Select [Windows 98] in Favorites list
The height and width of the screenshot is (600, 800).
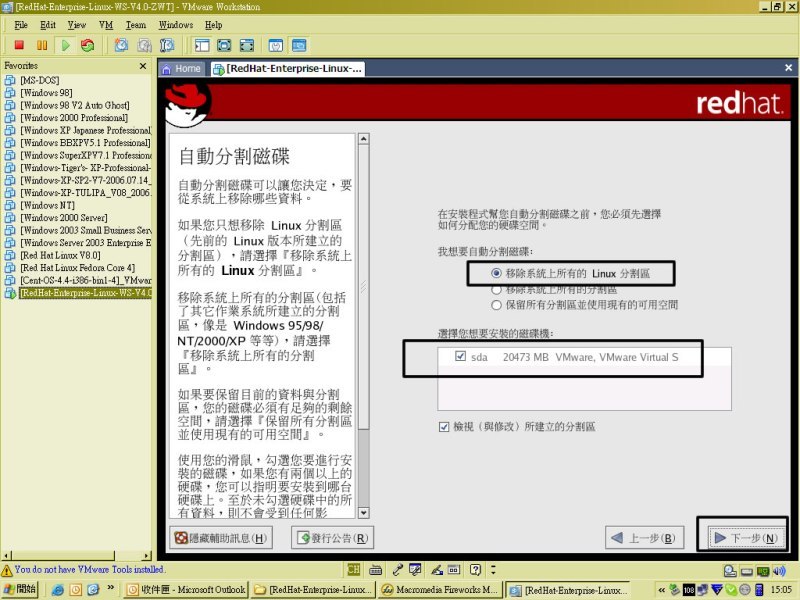(46, 93)
